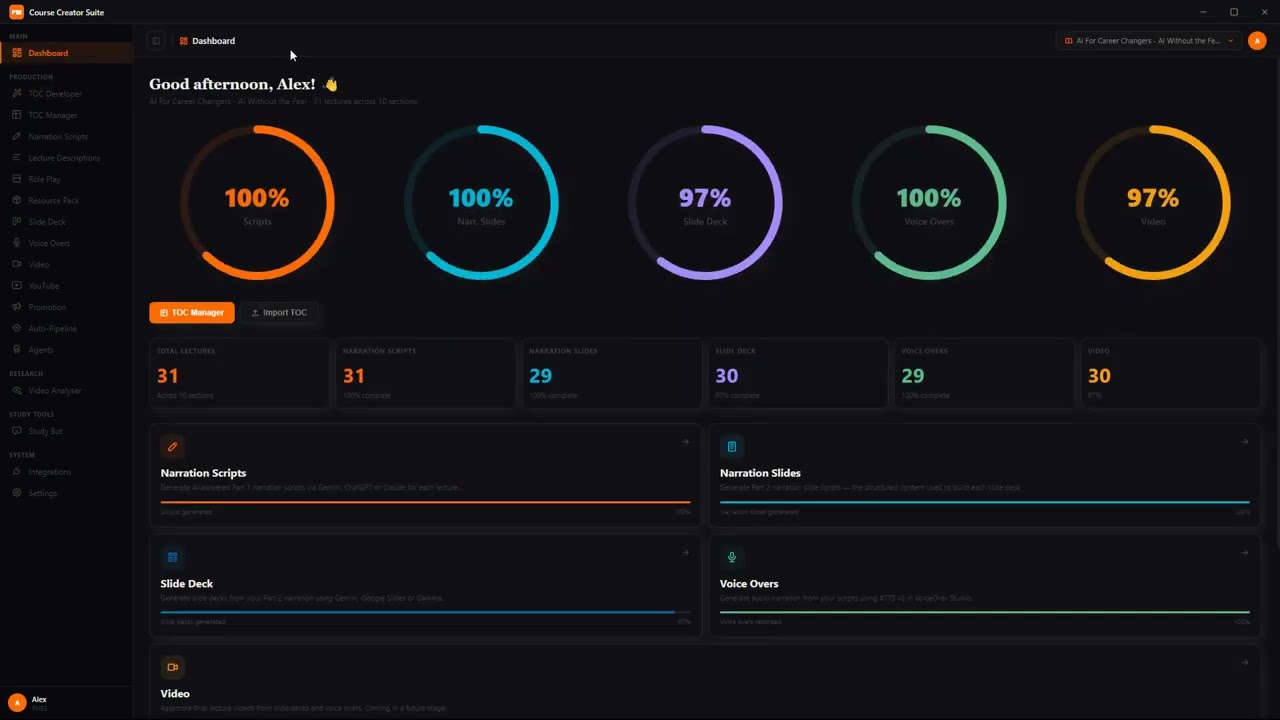Open Dashboard in the sidebar

pos(66,53)
